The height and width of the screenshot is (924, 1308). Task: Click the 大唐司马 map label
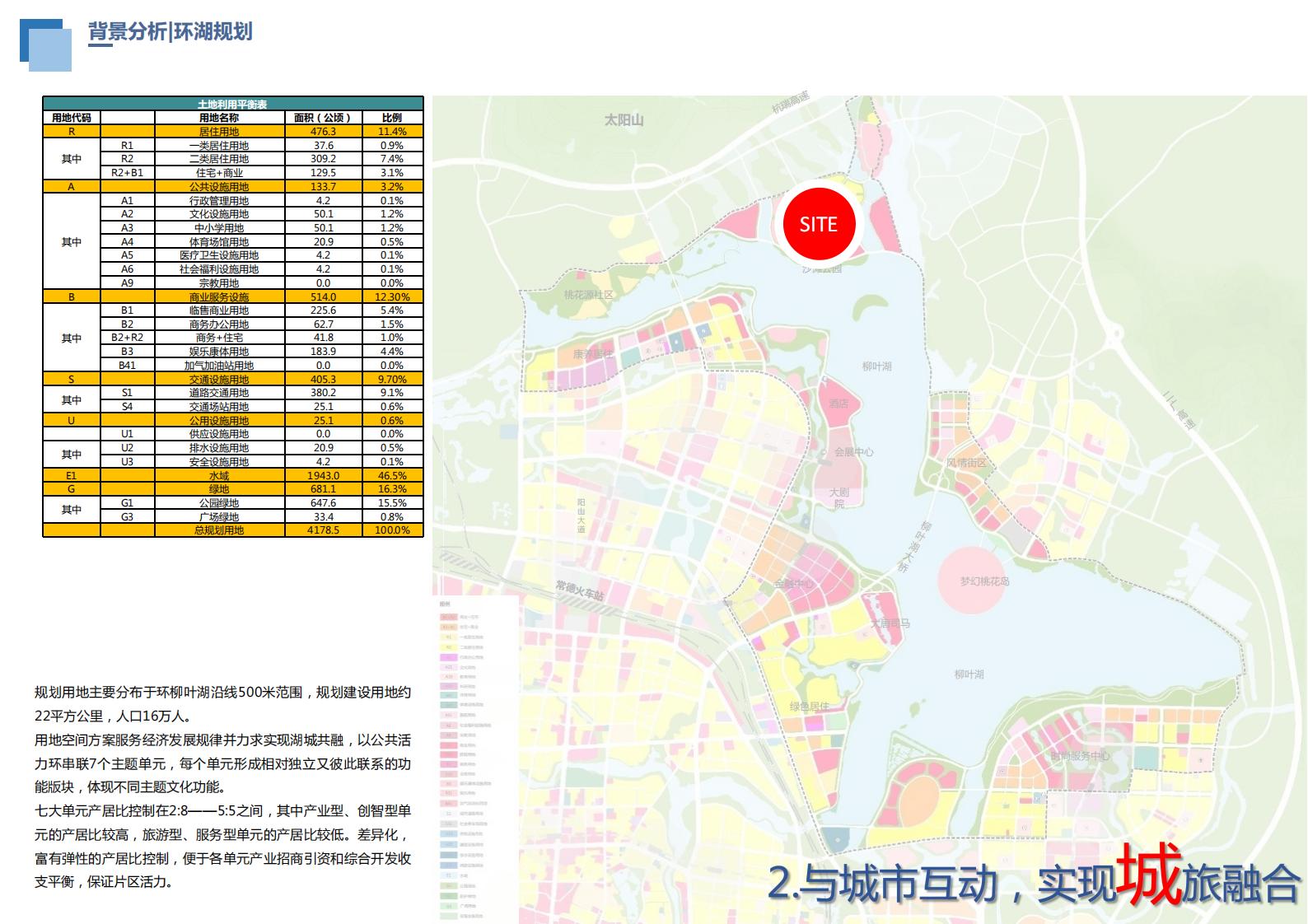[891, 623]
